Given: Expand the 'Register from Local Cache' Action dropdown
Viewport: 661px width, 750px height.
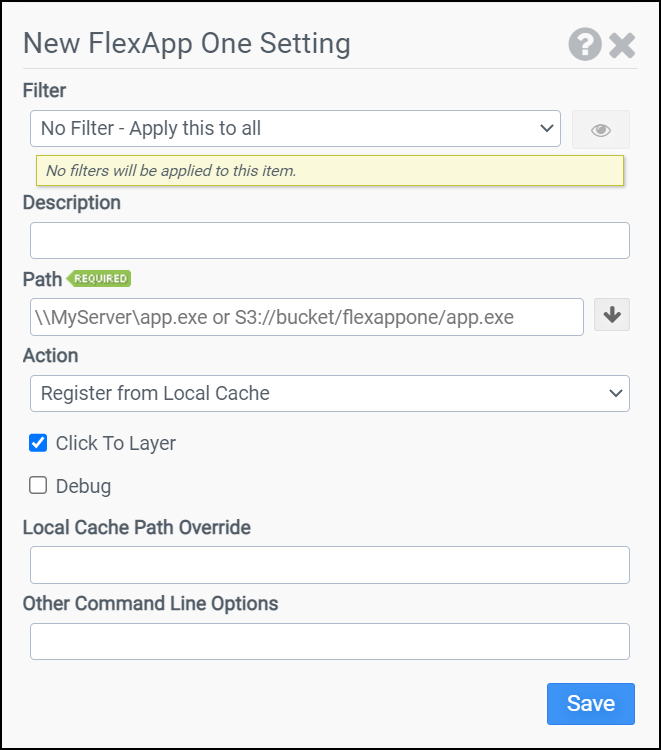Looking at the screenshot, I should pyautogui.click(x=329, y=393).
